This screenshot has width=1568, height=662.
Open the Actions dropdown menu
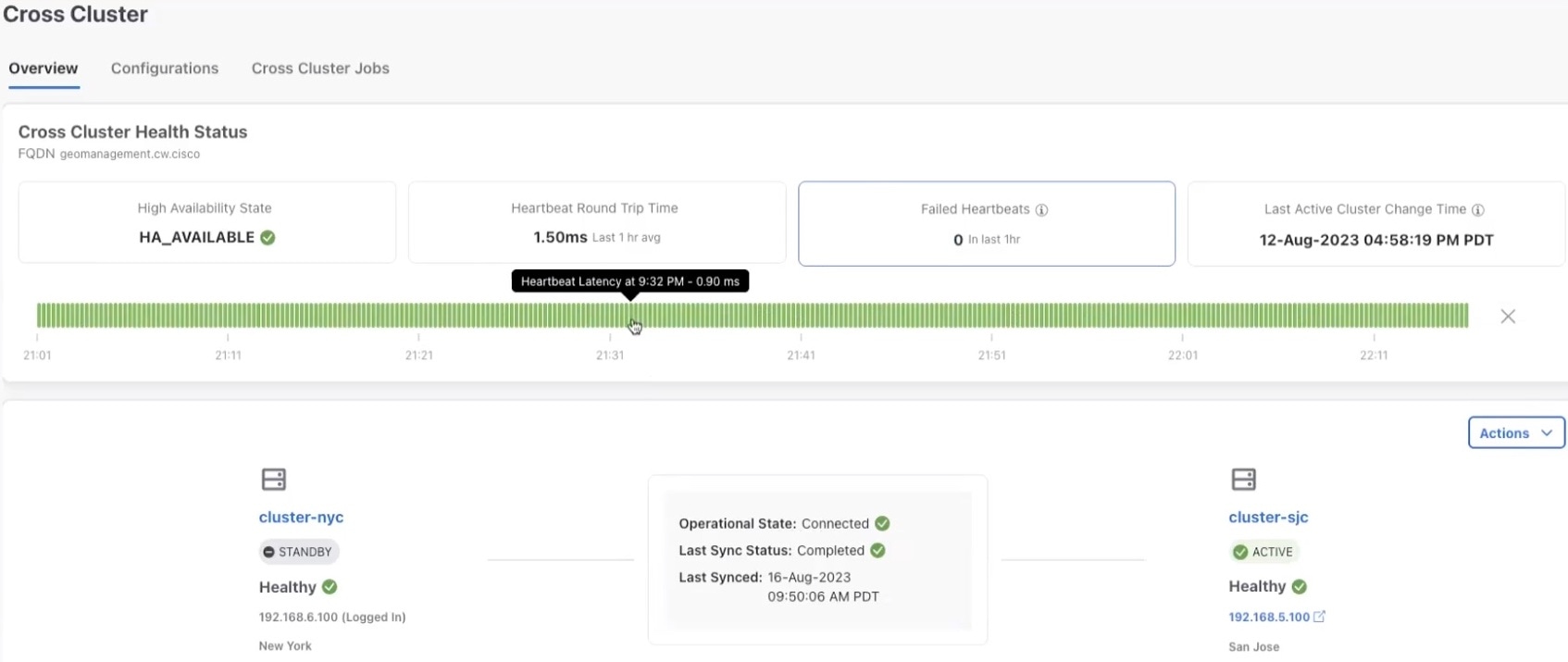1515,432
